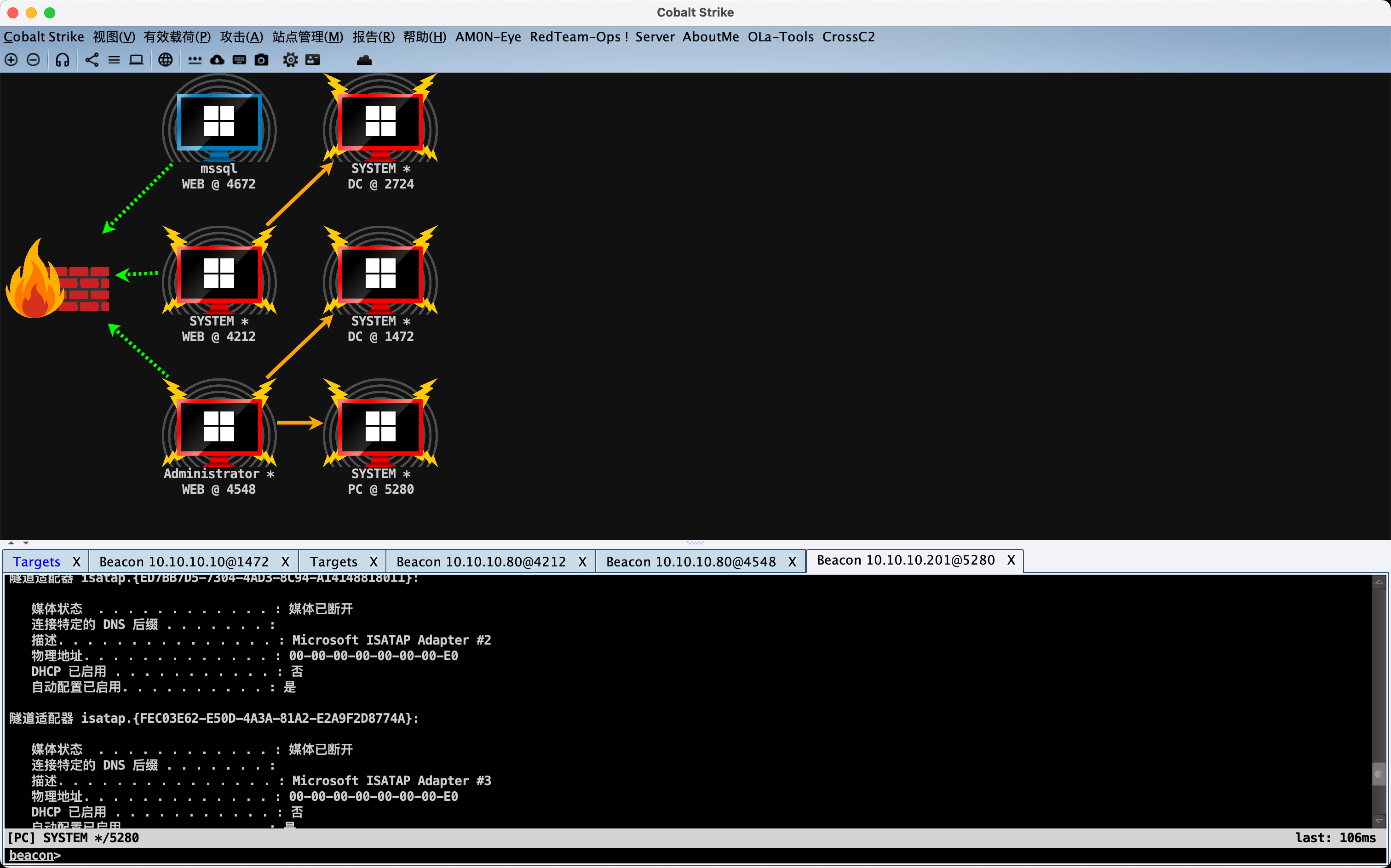Close the Beacon 10.10.10.201@5280 tab
The width and height of the screenshot is (1391, 868).
pos(1011,560)
